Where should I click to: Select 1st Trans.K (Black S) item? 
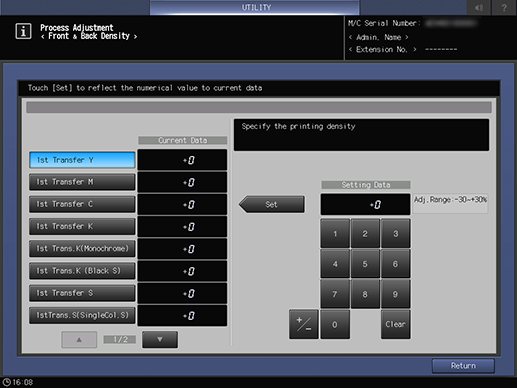coord(82,271)
